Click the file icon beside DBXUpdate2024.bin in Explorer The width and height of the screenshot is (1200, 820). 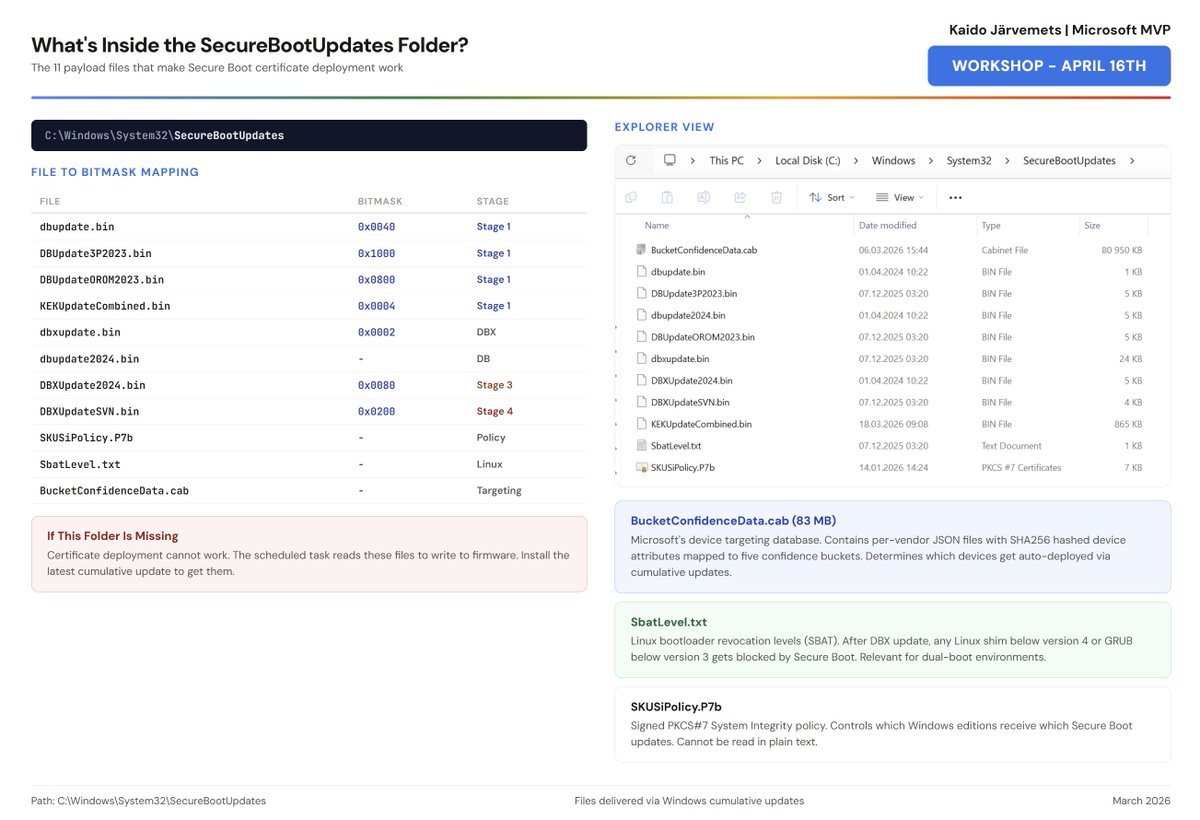pyautogui.click(x=641, y=380)
